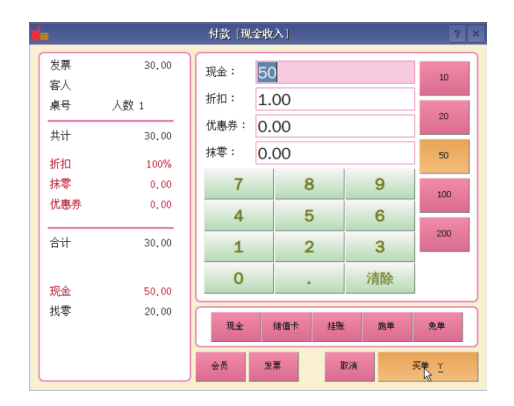Focus the 抹零 rounding input field
The image size is (514, 406).
pos(335,153)
